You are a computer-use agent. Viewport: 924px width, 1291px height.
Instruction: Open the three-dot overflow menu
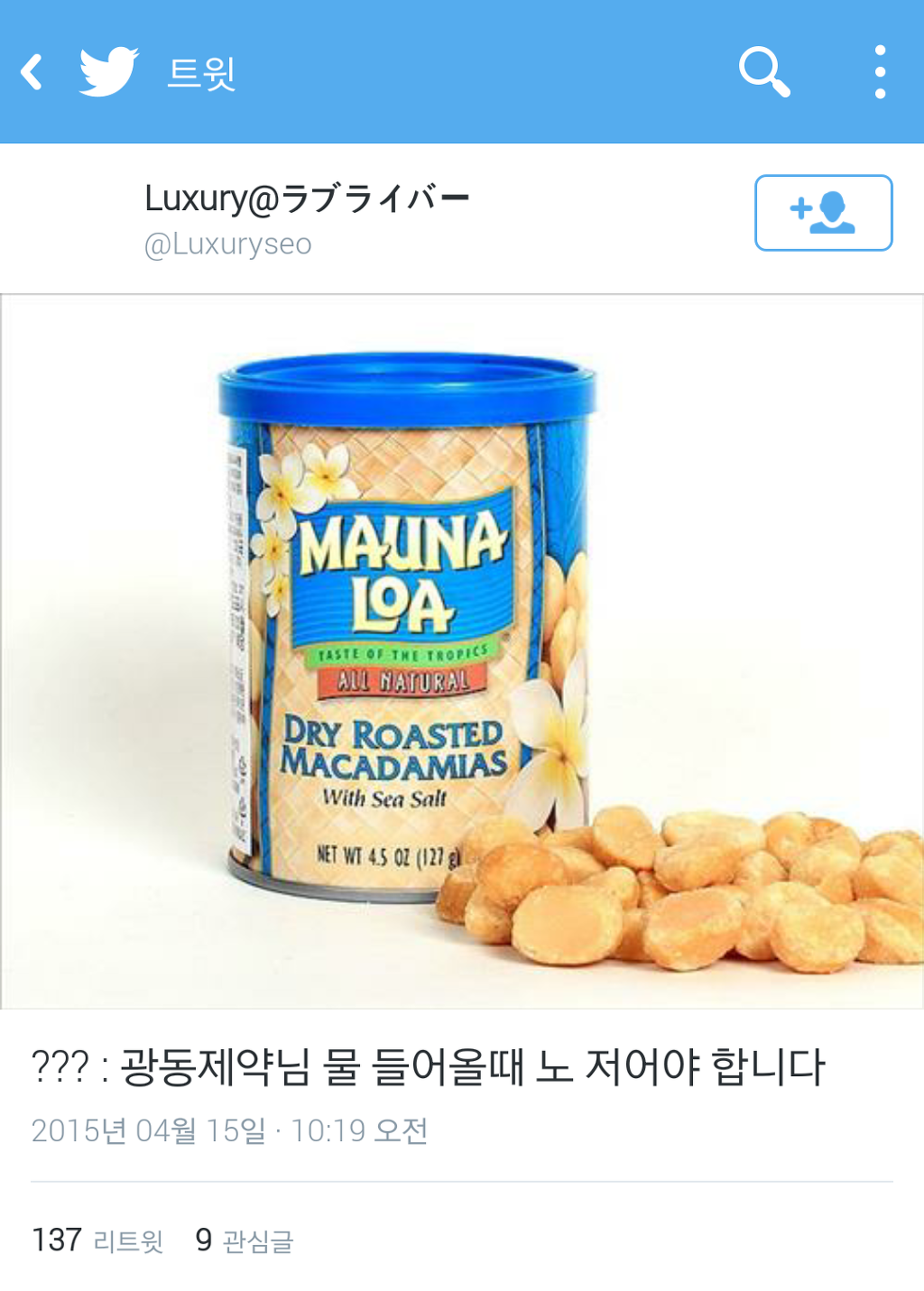(880, 72)
